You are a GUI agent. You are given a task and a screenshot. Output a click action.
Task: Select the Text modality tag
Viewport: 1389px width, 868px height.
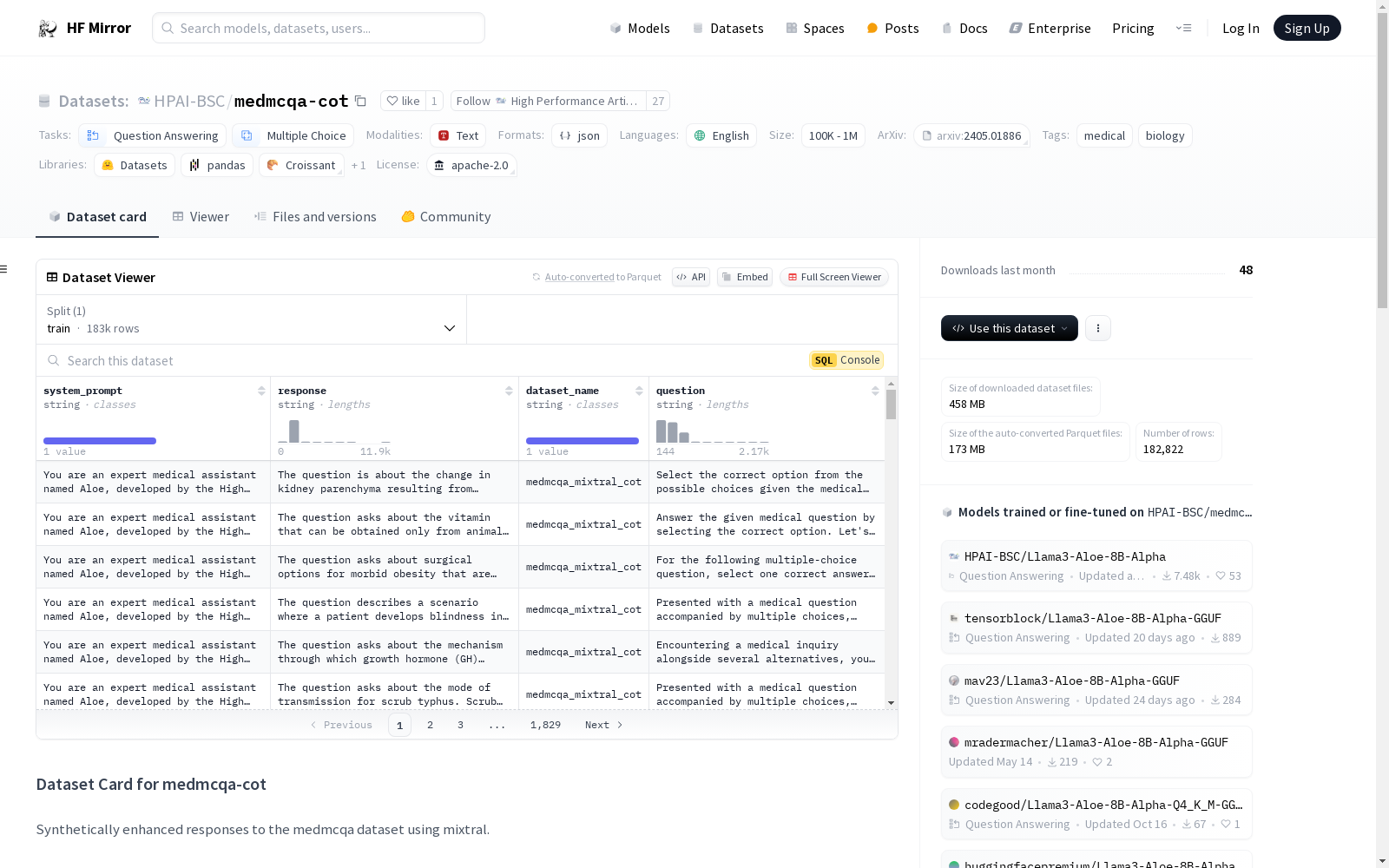tap(458, 135)
